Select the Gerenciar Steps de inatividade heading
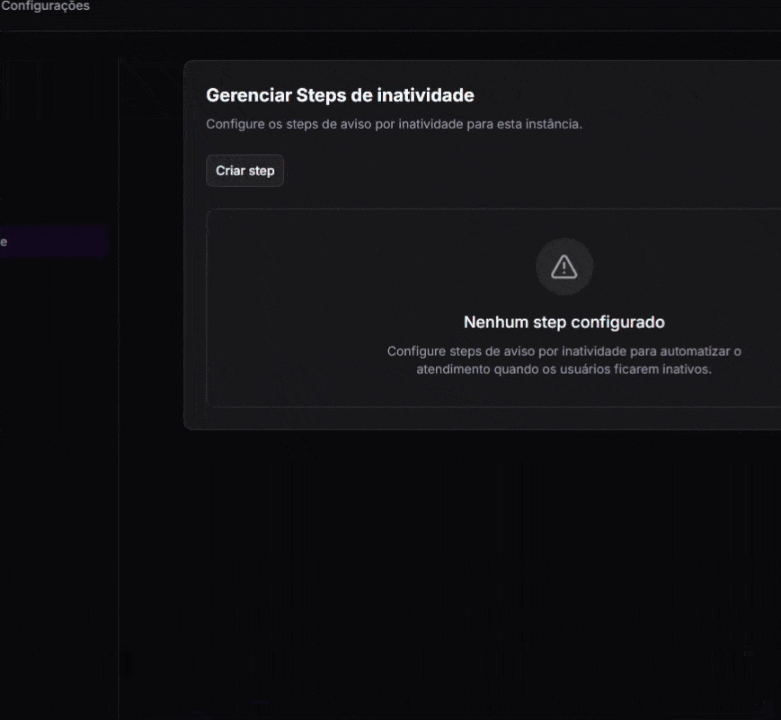The width and height of the screenshot is (781, 720). point(340,95)
